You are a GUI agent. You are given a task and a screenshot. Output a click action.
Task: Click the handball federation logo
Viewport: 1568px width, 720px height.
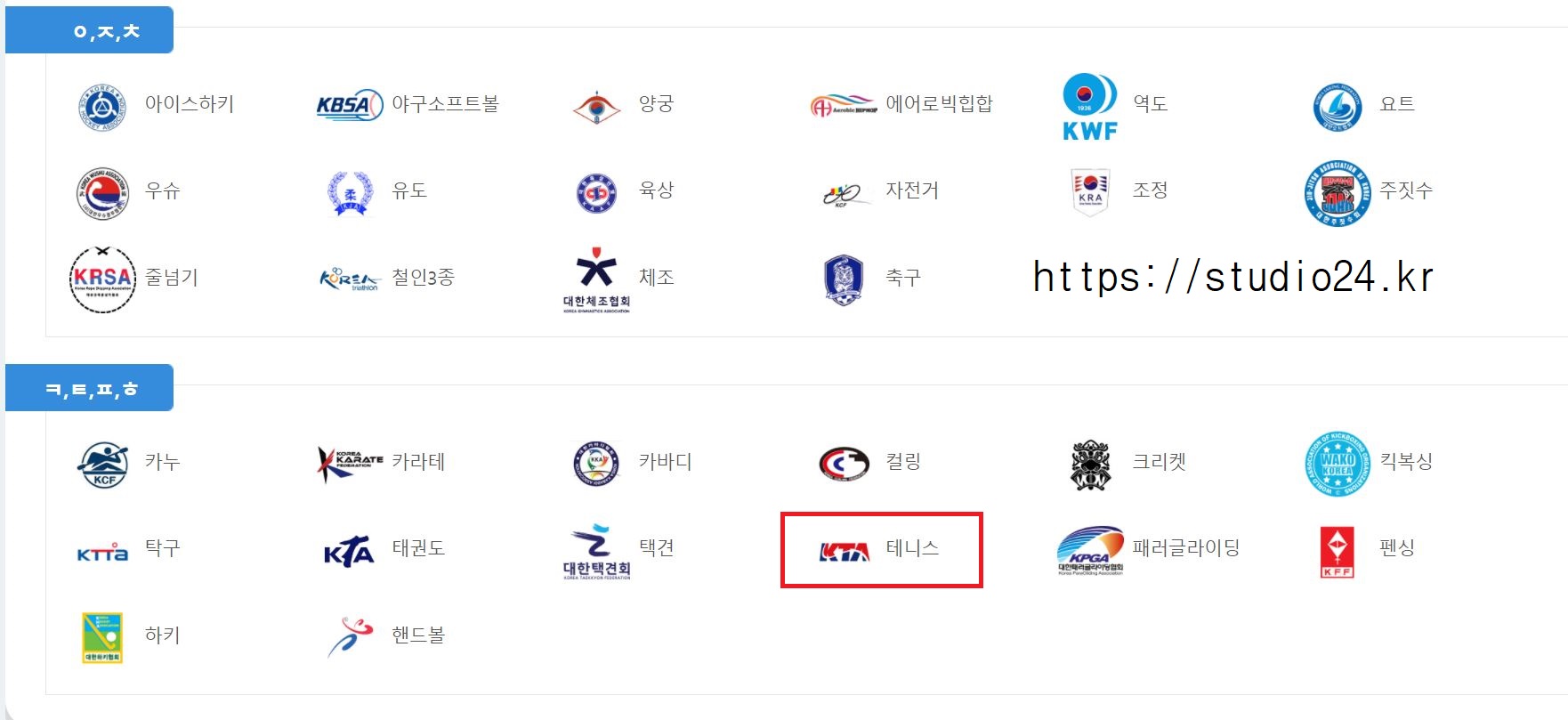(350, 637)
